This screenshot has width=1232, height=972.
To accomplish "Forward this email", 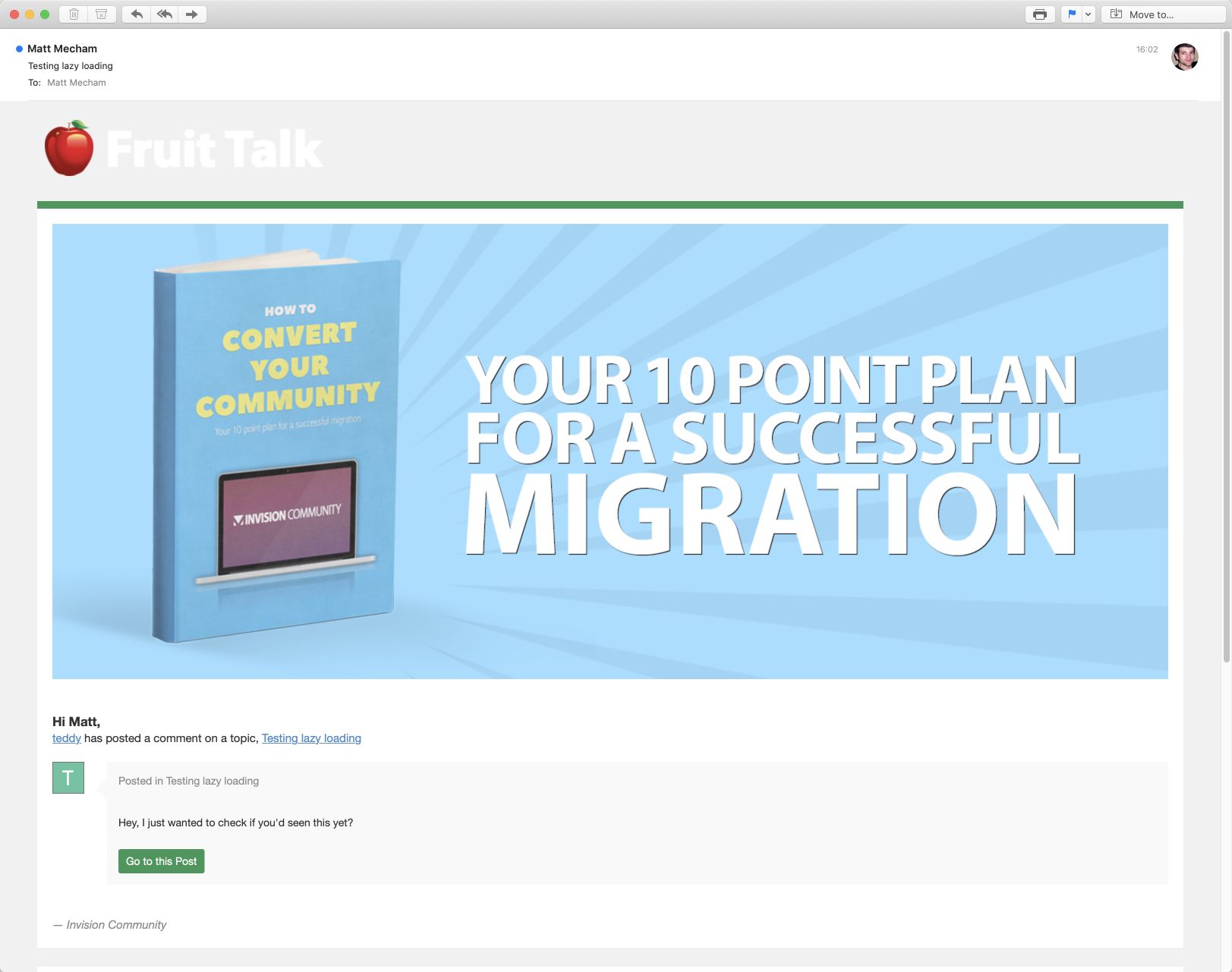I will click(x=192, y=14).
